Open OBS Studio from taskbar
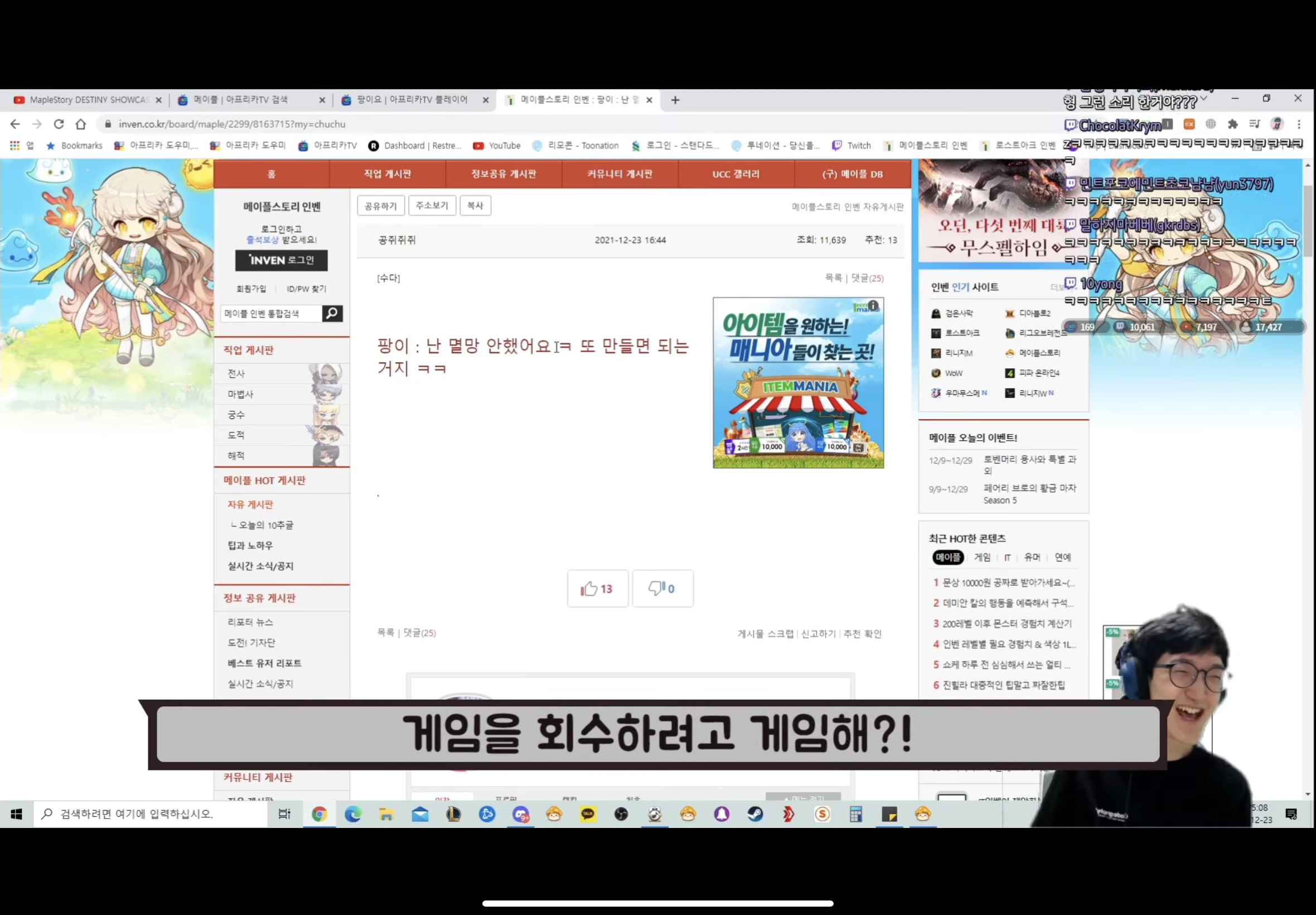This screenshot has width=1316, height=915. (x=621, y=813)
